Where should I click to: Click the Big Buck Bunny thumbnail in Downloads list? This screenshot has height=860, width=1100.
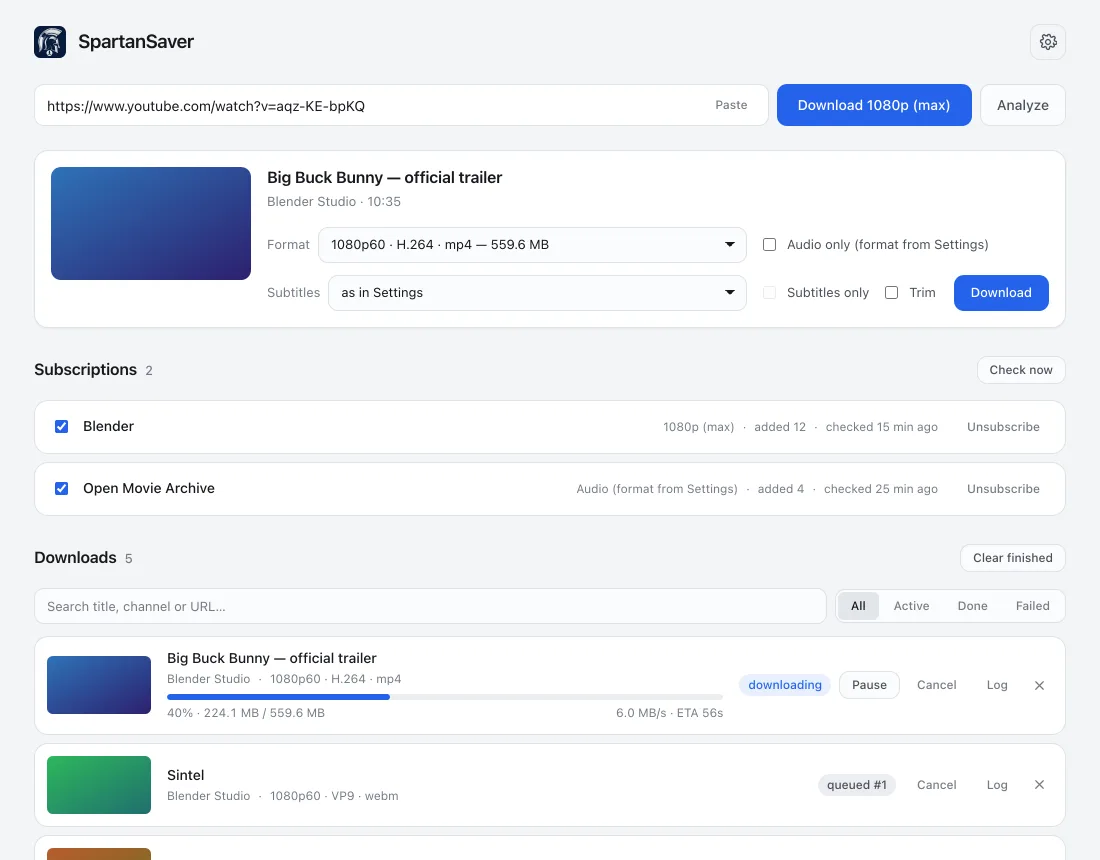(x=99, y=685)
